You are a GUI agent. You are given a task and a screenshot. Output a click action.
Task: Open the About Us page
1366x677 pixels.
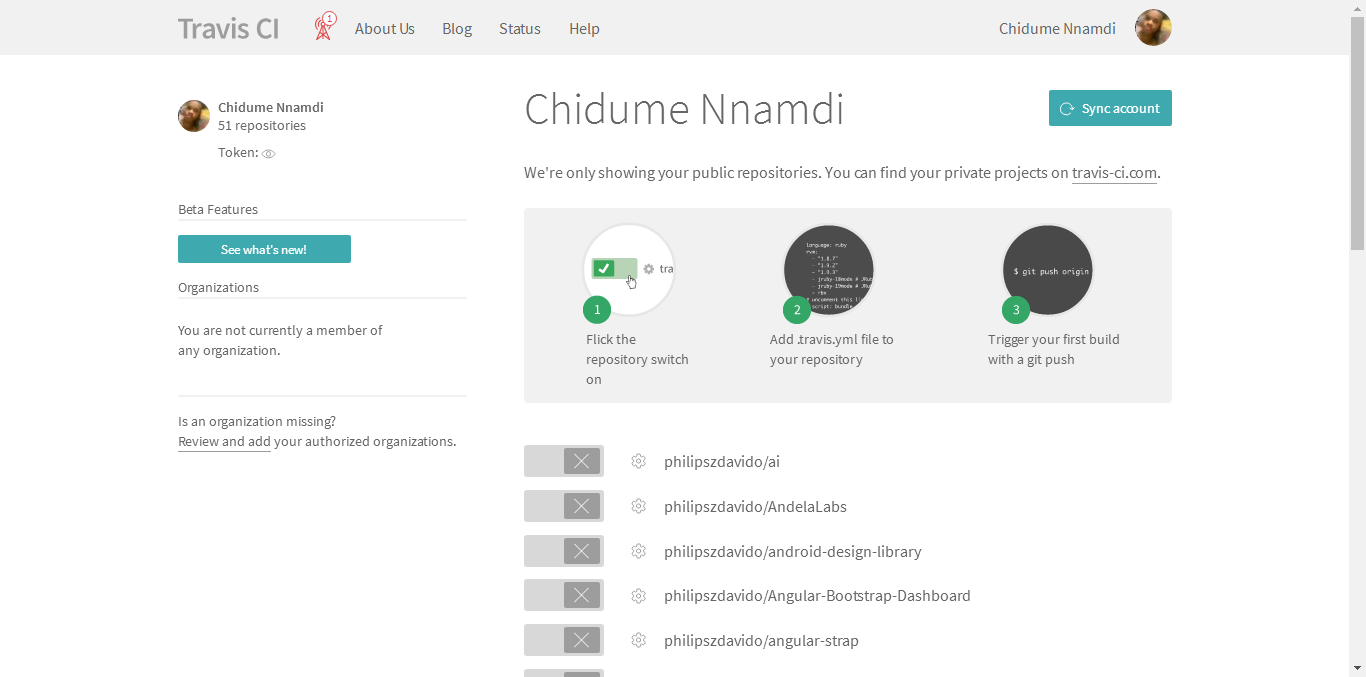pyautogui.click(x=384, y=29)
